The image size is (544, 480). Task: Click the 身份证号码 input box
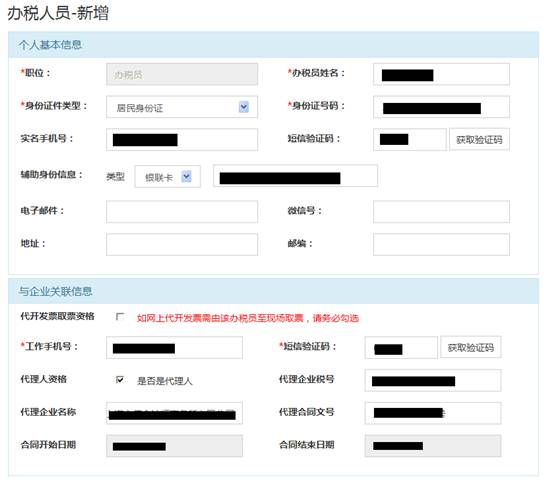[x=441, y=107]
